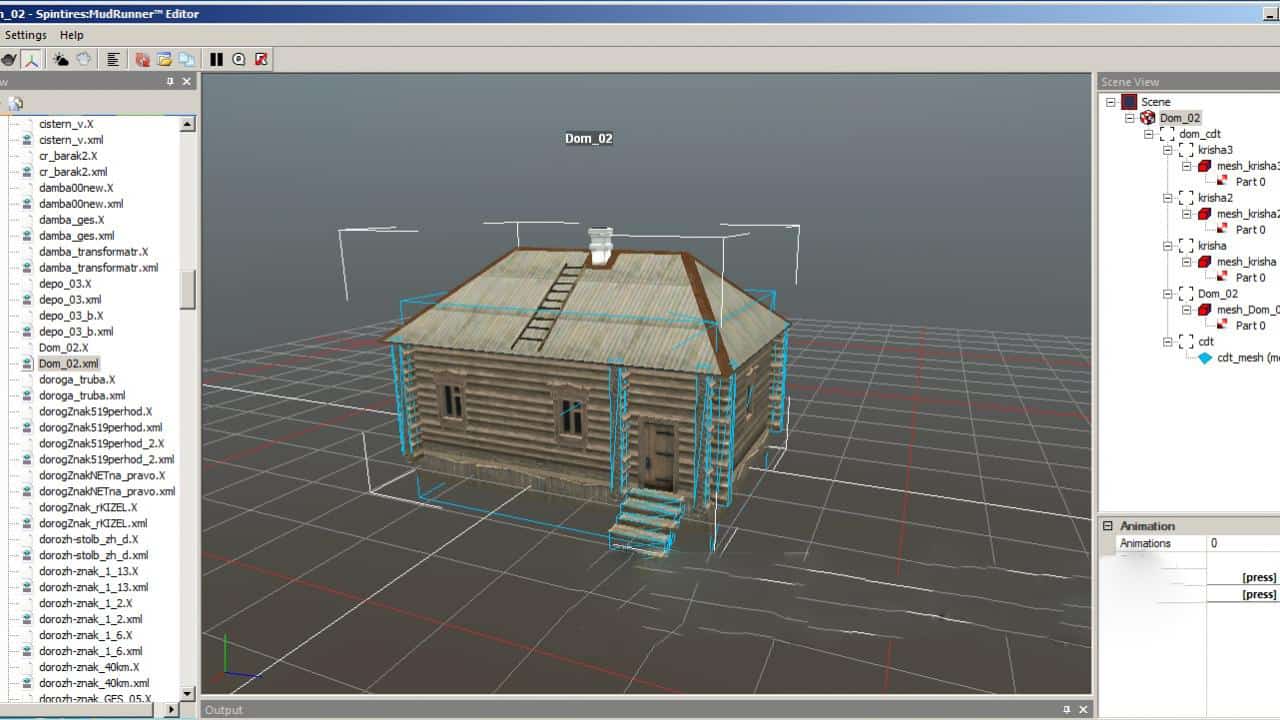Select depo_03.xml in the file list

[x=70, y=300]
